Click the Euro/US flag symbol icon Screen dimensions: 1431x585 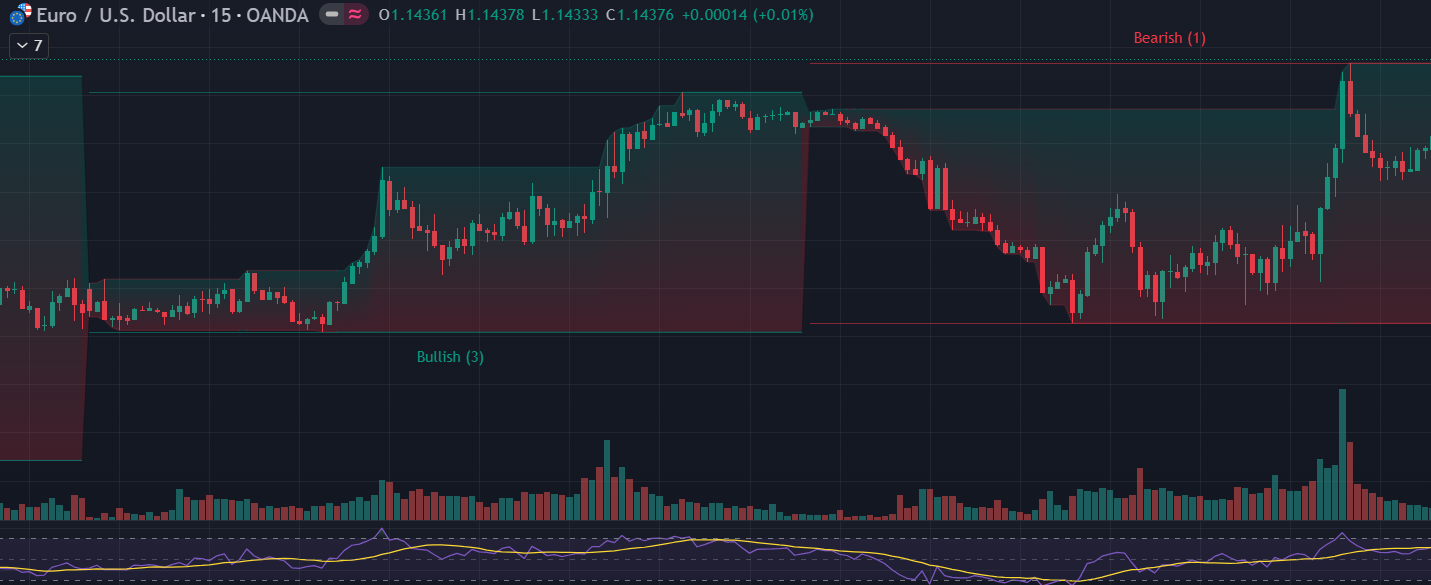(x=20, y=15)
